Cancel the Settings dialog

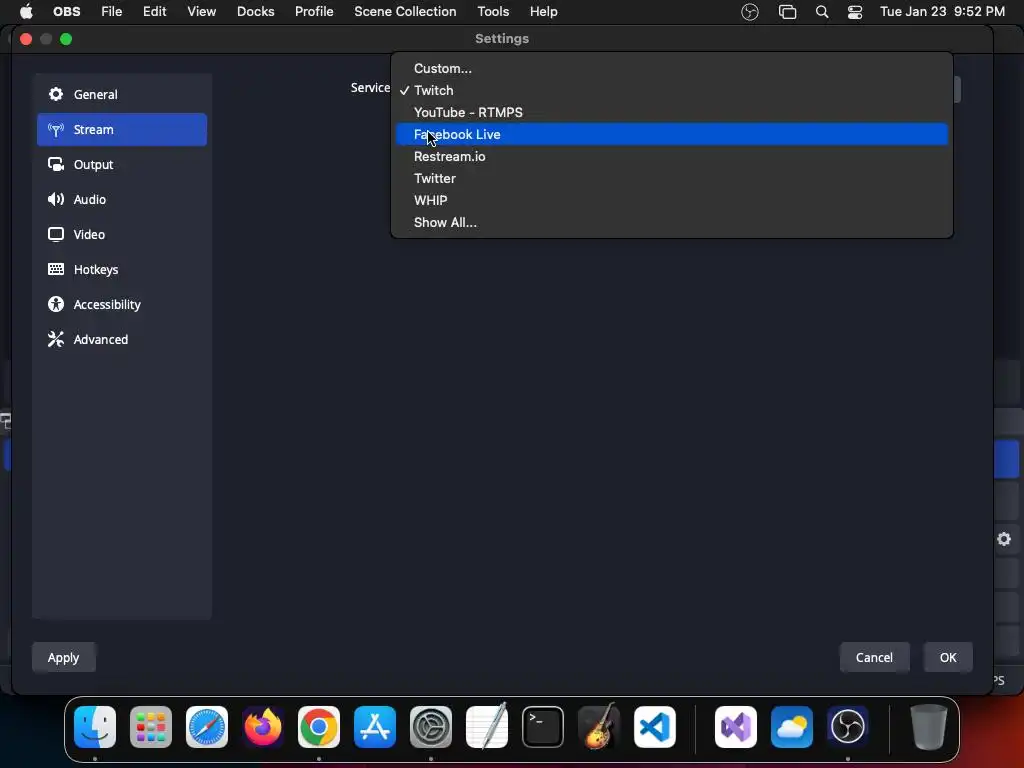pyautogui.click(x=874, y=658)
